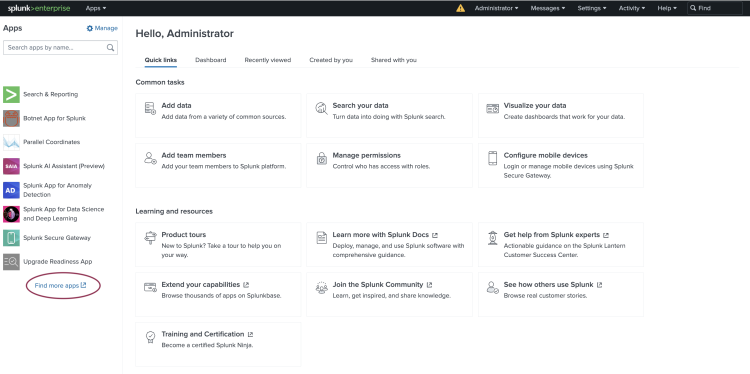This screenshot has height=374, width=750.
Task: Click the Configure mobile devices title
Action: pos(545,155)
